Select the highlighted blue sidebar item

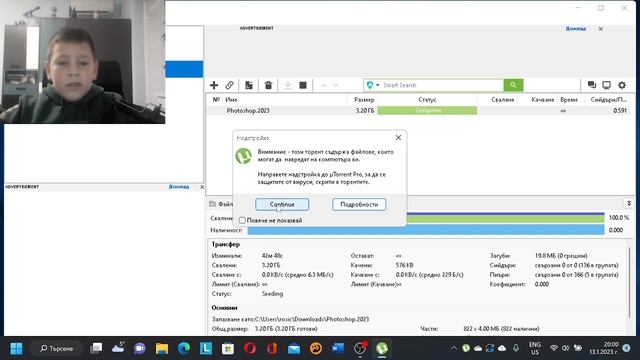[x=184, y=69]
